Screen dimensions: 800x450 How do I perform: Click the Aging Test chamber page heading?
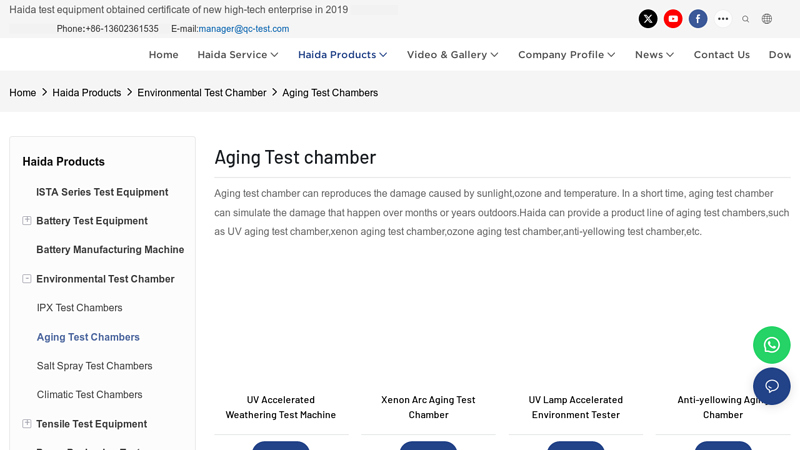tap(295, 157)
